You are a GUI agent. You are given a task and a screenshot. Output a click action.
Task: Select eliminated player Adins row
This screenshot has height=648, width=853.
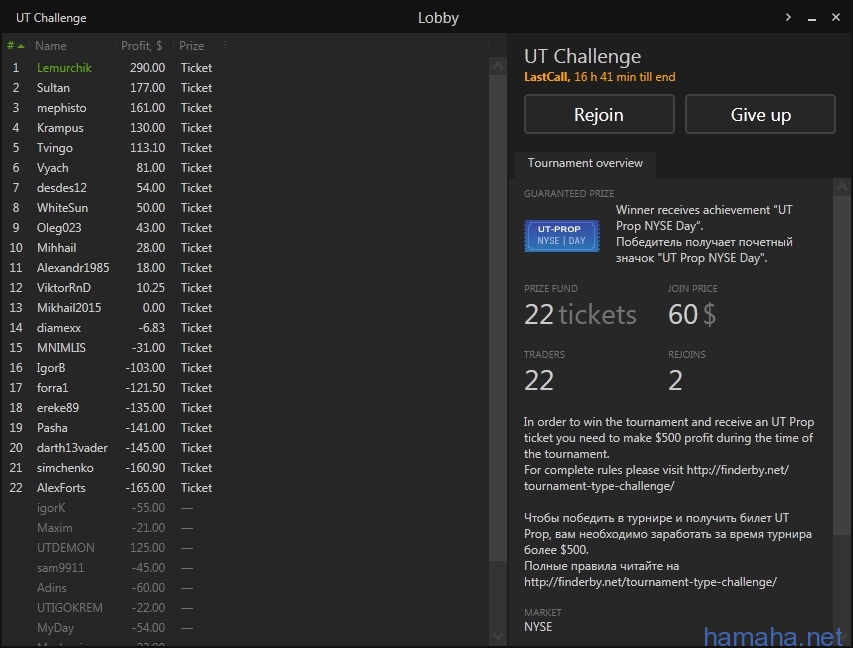click(x=246, y=588)
